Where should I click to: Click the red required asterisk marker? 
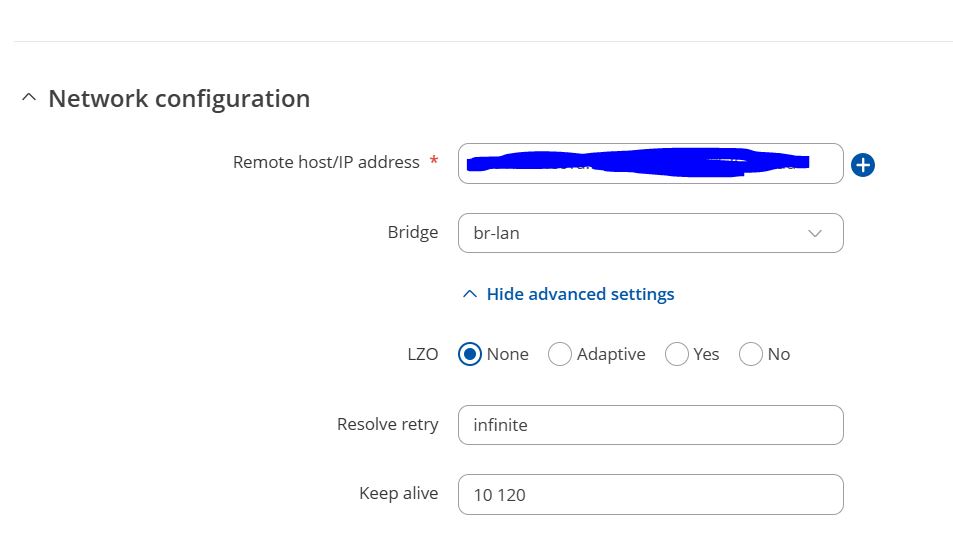434,161
